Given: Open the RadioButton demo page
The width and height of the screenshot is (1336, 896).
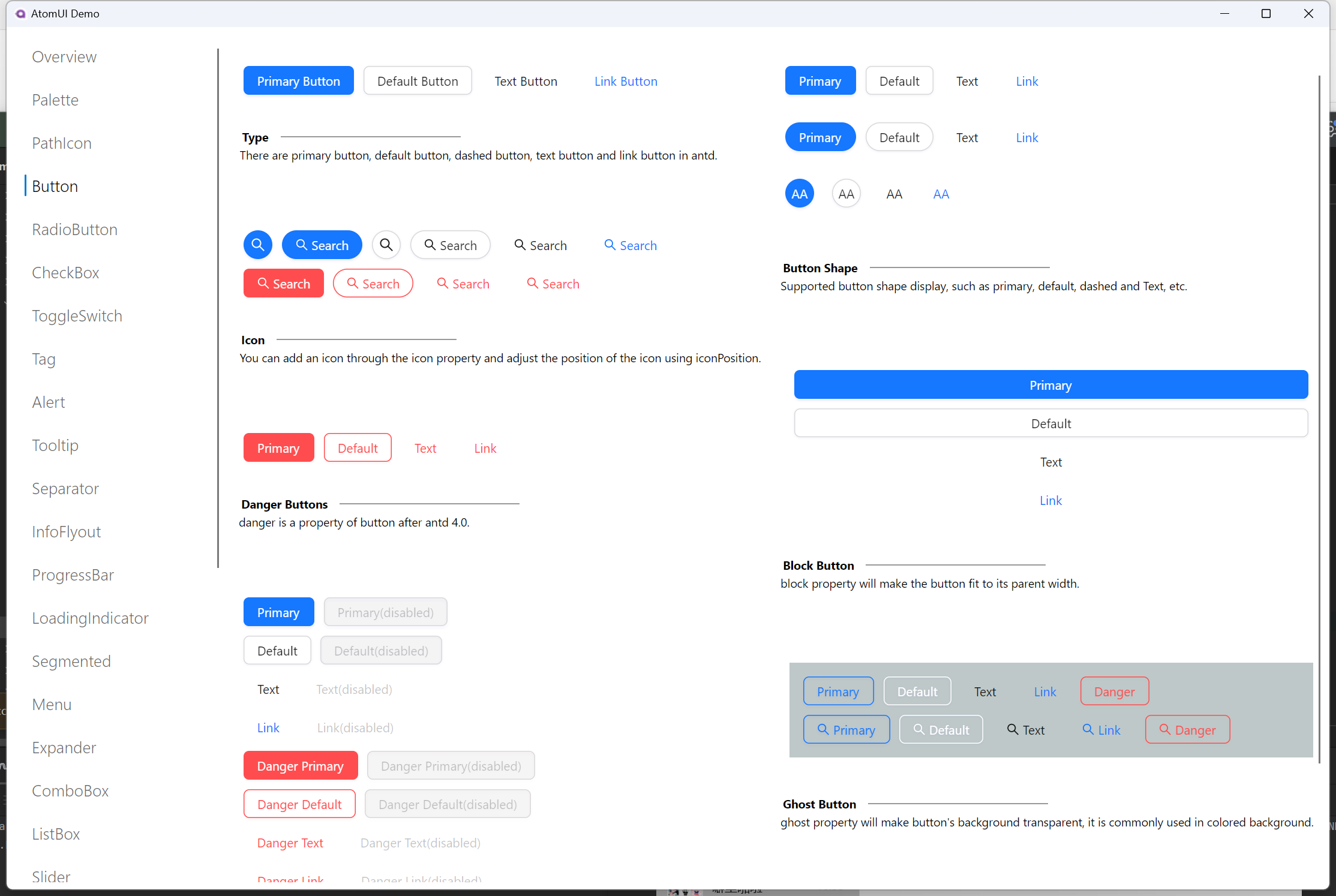Looking at the screenshot, I should click(x=75, y=229).
